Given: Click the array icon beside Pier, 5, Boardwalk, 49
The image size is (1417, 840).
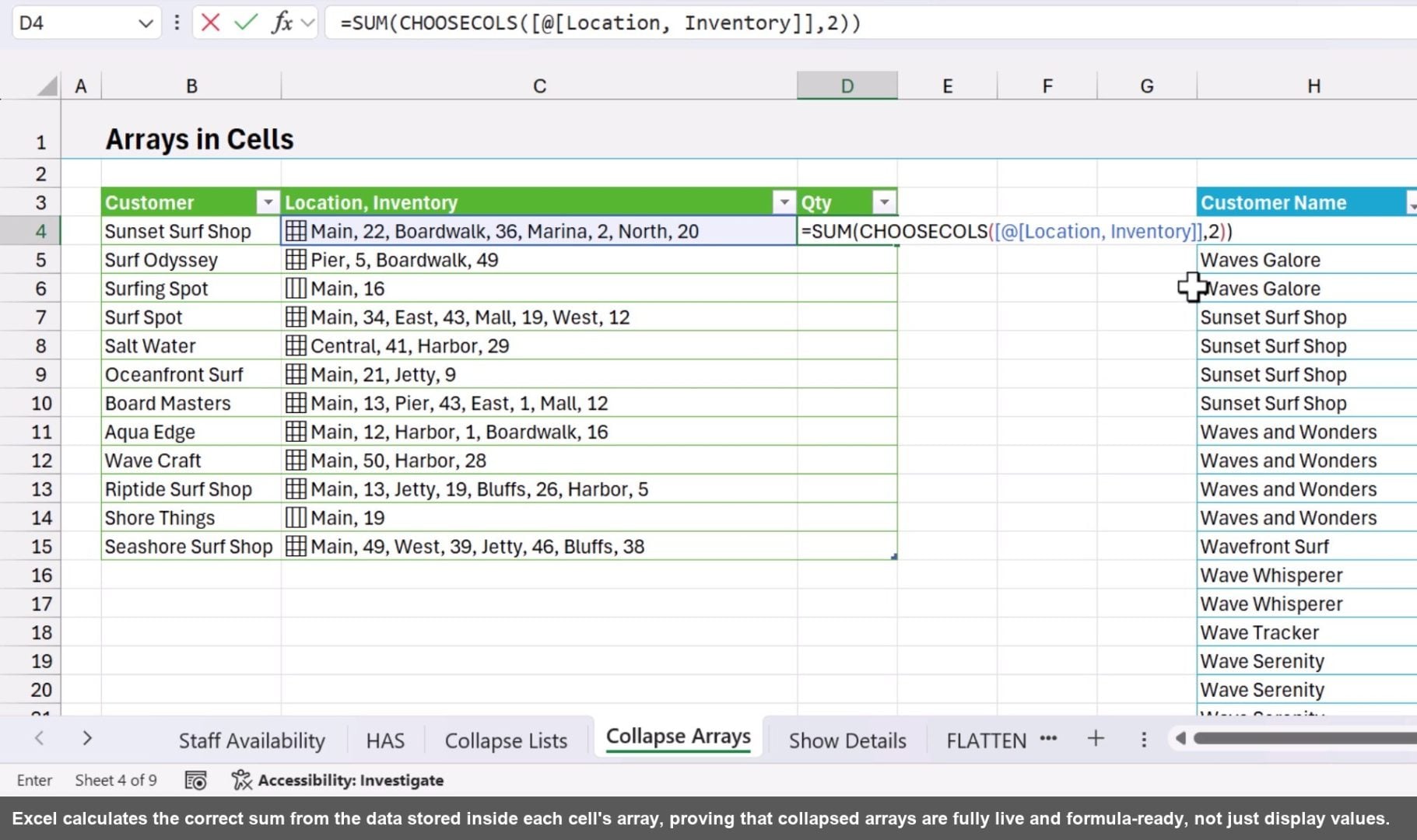Looking at the screenshot, I should point(295,260).
